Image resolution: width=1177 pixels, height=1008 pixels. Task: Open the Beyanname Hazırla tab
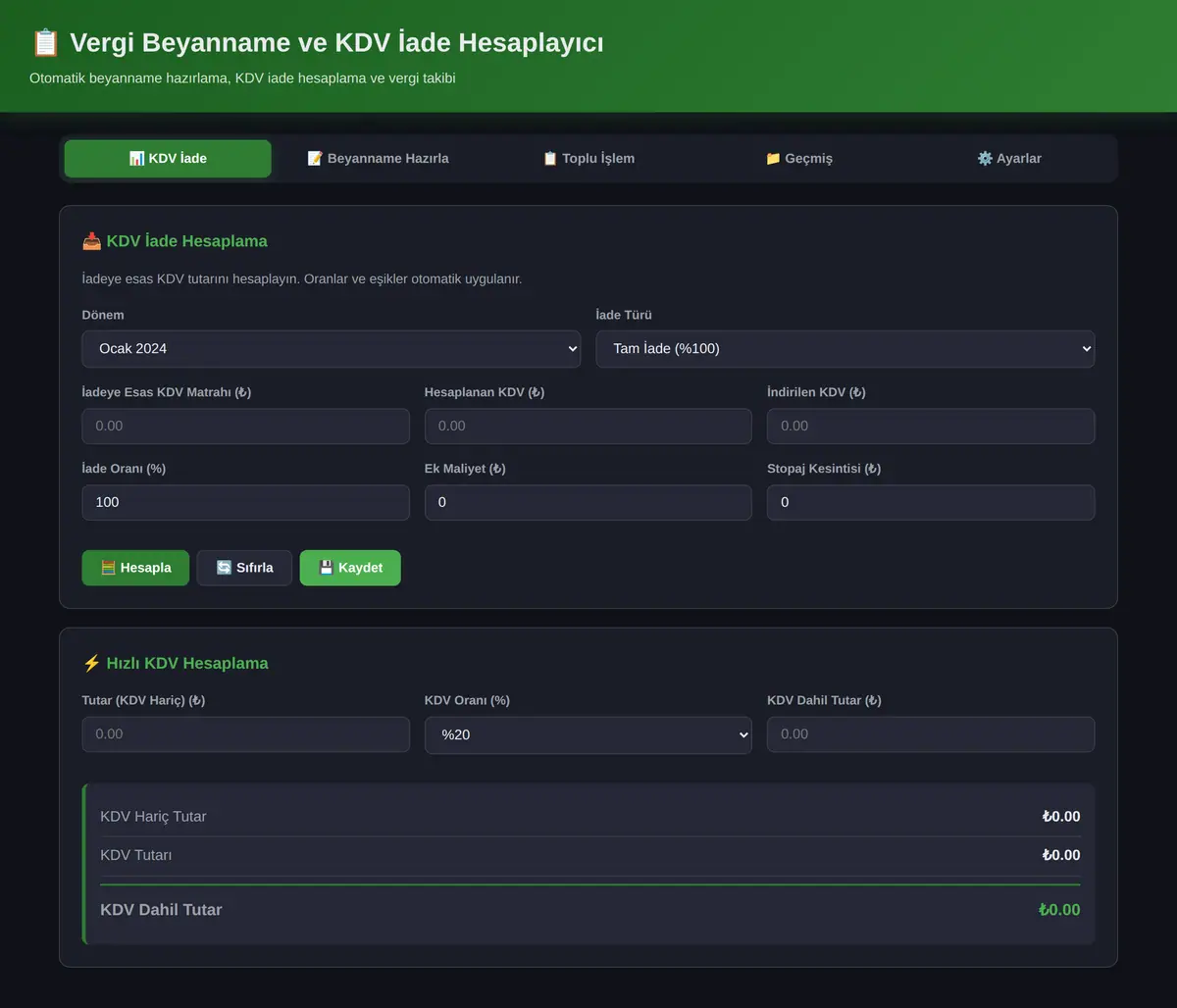pos(378,159)
